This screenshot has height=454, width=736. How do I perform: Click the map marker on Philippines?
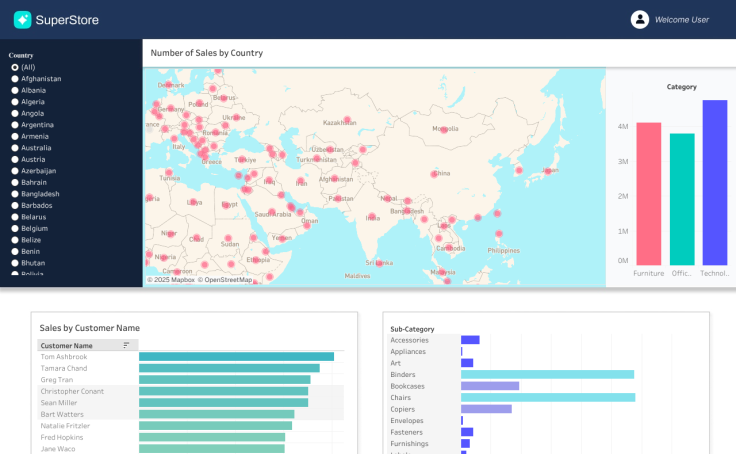point(498,234)
